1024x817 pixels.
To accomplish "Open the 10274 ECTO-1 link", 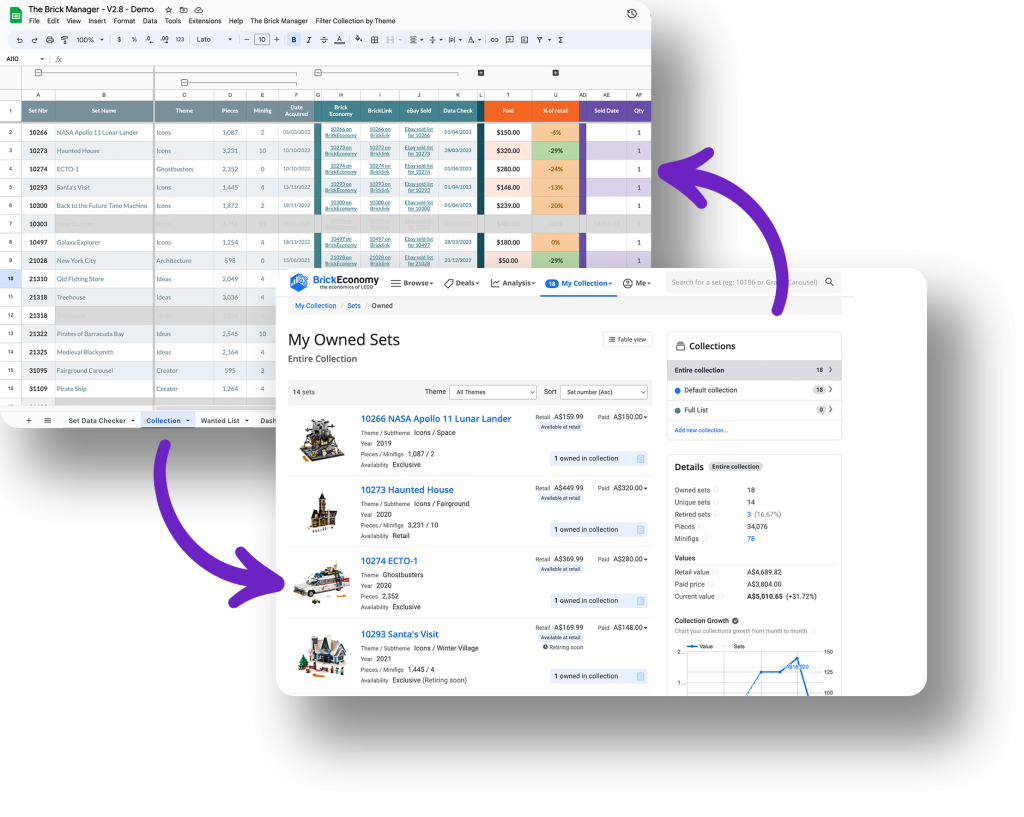I will [x=389, y=561].
